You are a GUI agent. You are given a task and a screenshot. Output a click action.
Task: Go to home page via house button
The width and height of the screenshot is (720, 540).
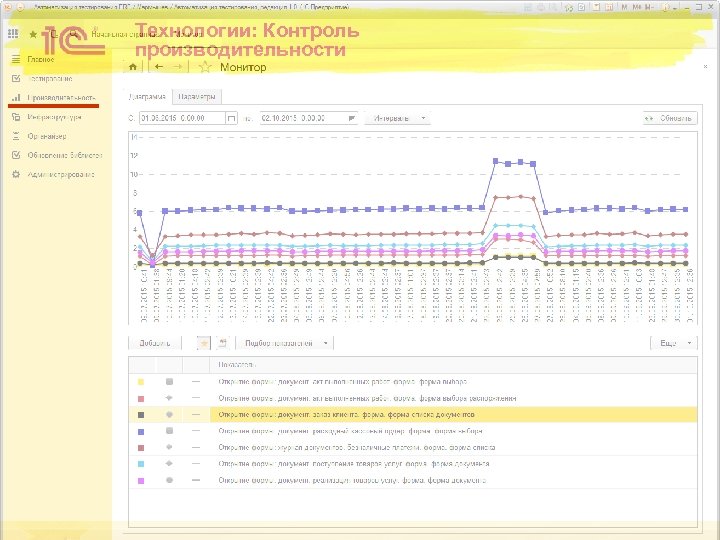pos(133,67)
